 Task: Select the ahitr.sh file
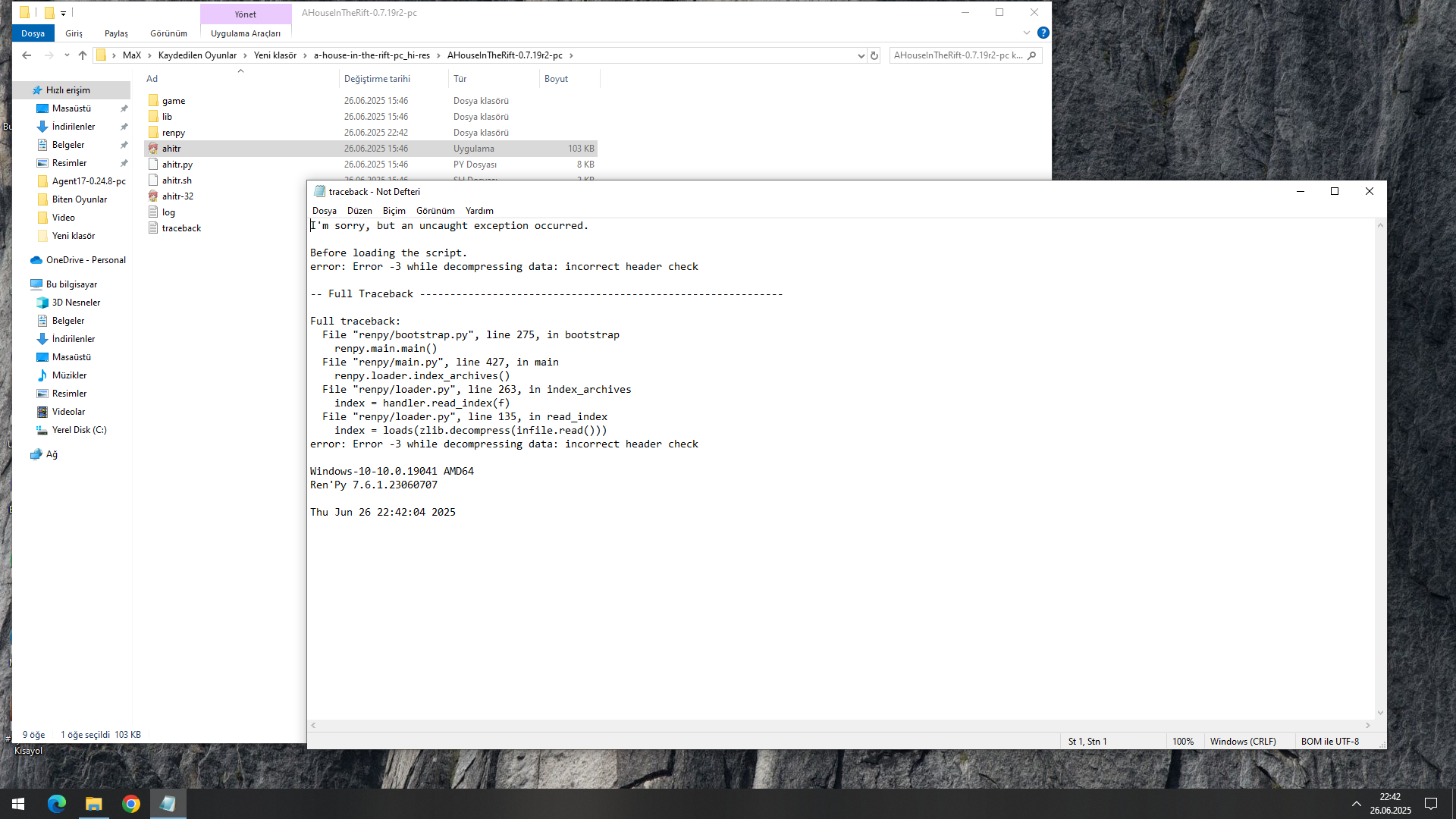pos(177,180)
